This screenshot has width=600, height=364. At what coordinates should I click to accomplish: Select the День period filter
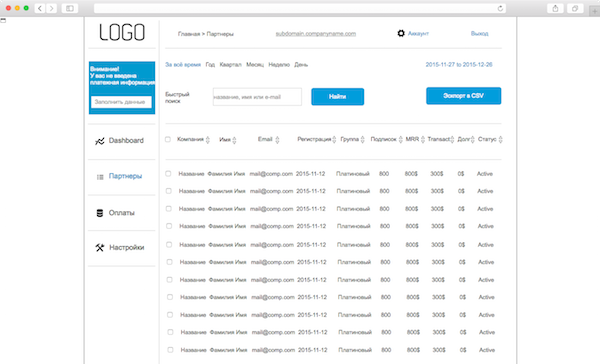coord(301,65)
